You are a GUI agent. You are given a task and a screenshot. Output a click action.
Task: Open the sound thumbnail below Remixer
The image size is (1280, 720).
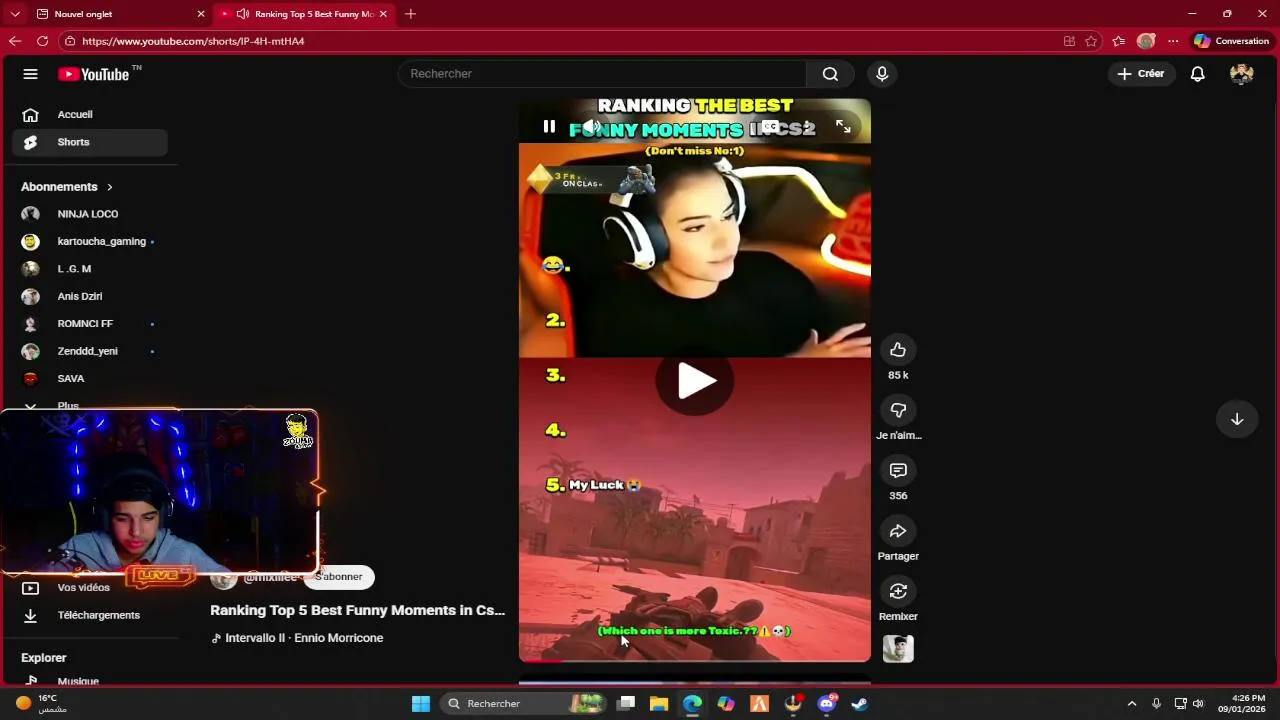point(898,649)
